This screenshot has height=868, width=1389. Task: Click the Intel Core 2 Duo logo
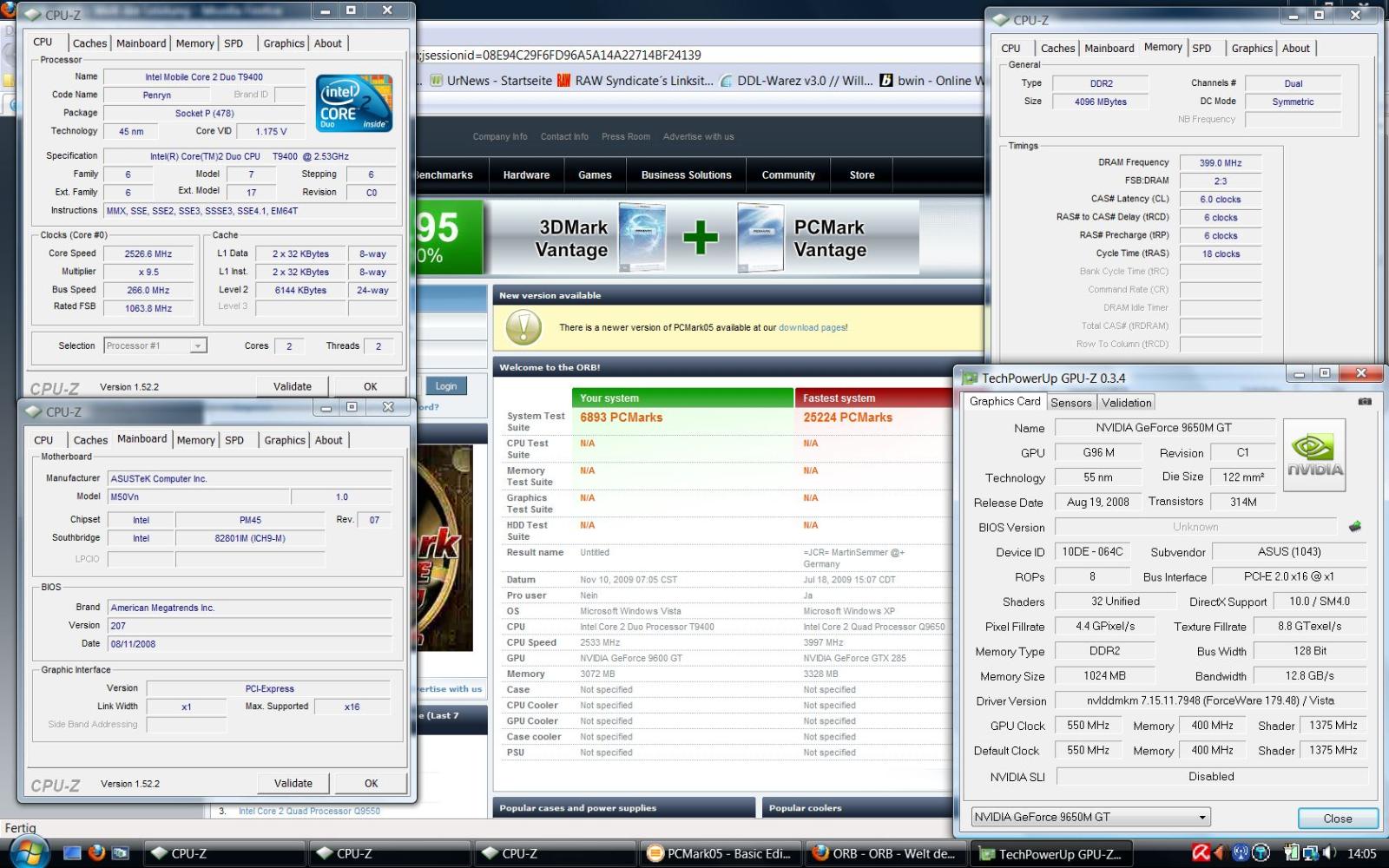pos(355,102)
